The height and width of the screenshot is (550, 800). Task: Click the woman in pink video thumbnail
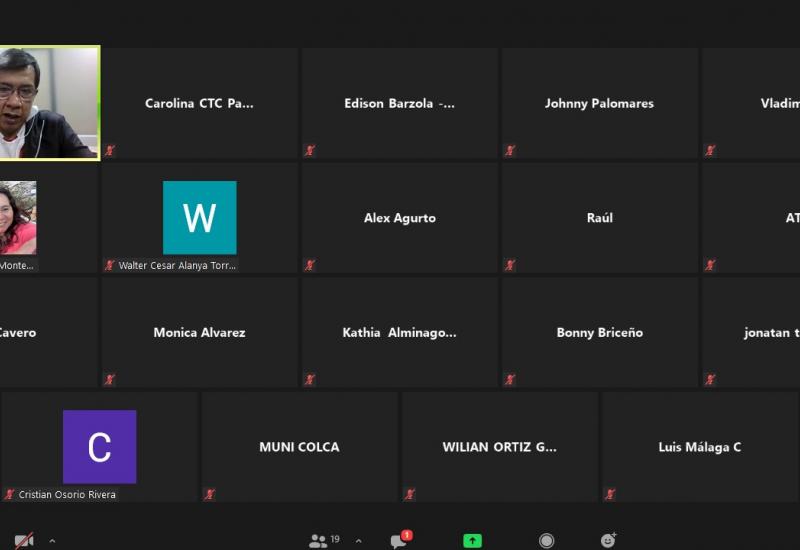pos(18,218)
